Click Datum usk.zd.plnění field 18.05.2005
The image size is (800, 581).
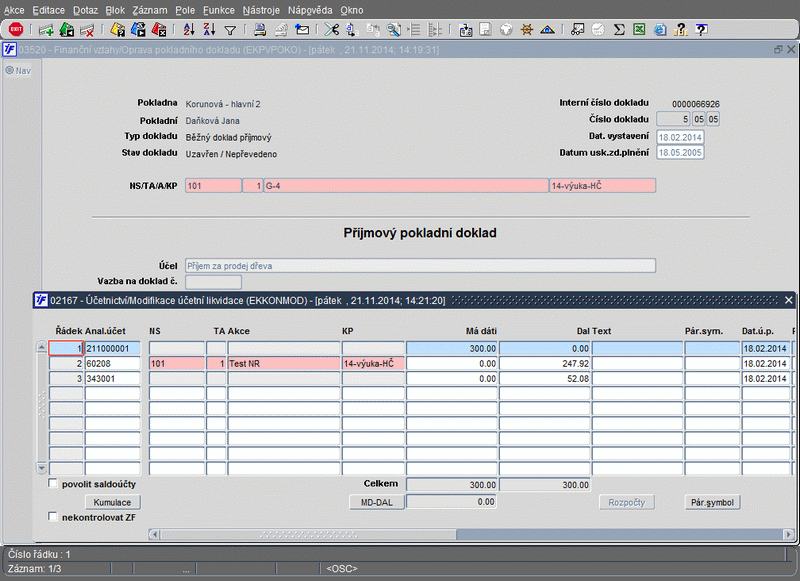(x=680, y=153)
